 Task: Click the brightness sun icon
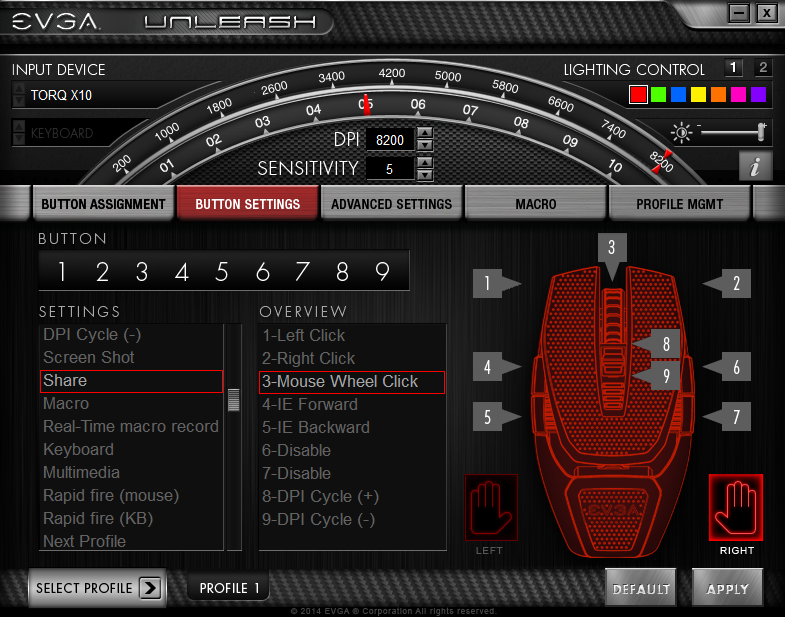click(x=683, y=132)
